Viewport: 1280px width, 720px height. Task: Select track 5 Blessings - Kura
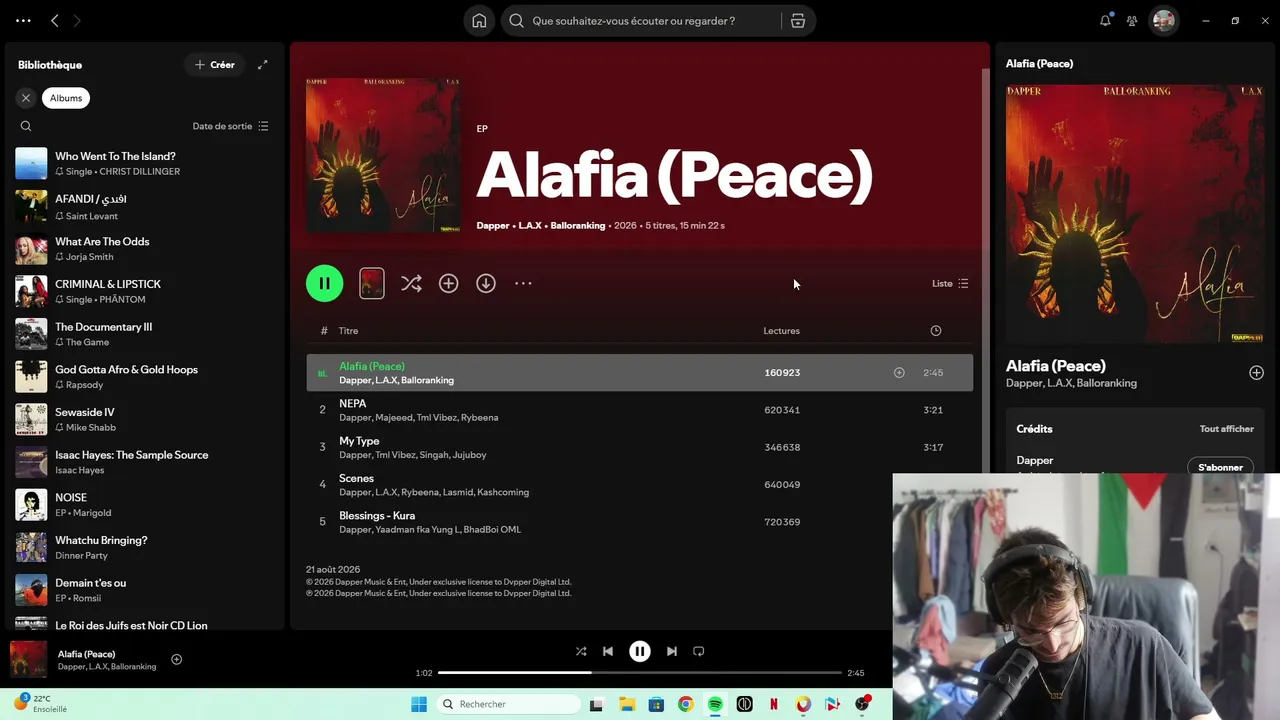tap(639, 522)
